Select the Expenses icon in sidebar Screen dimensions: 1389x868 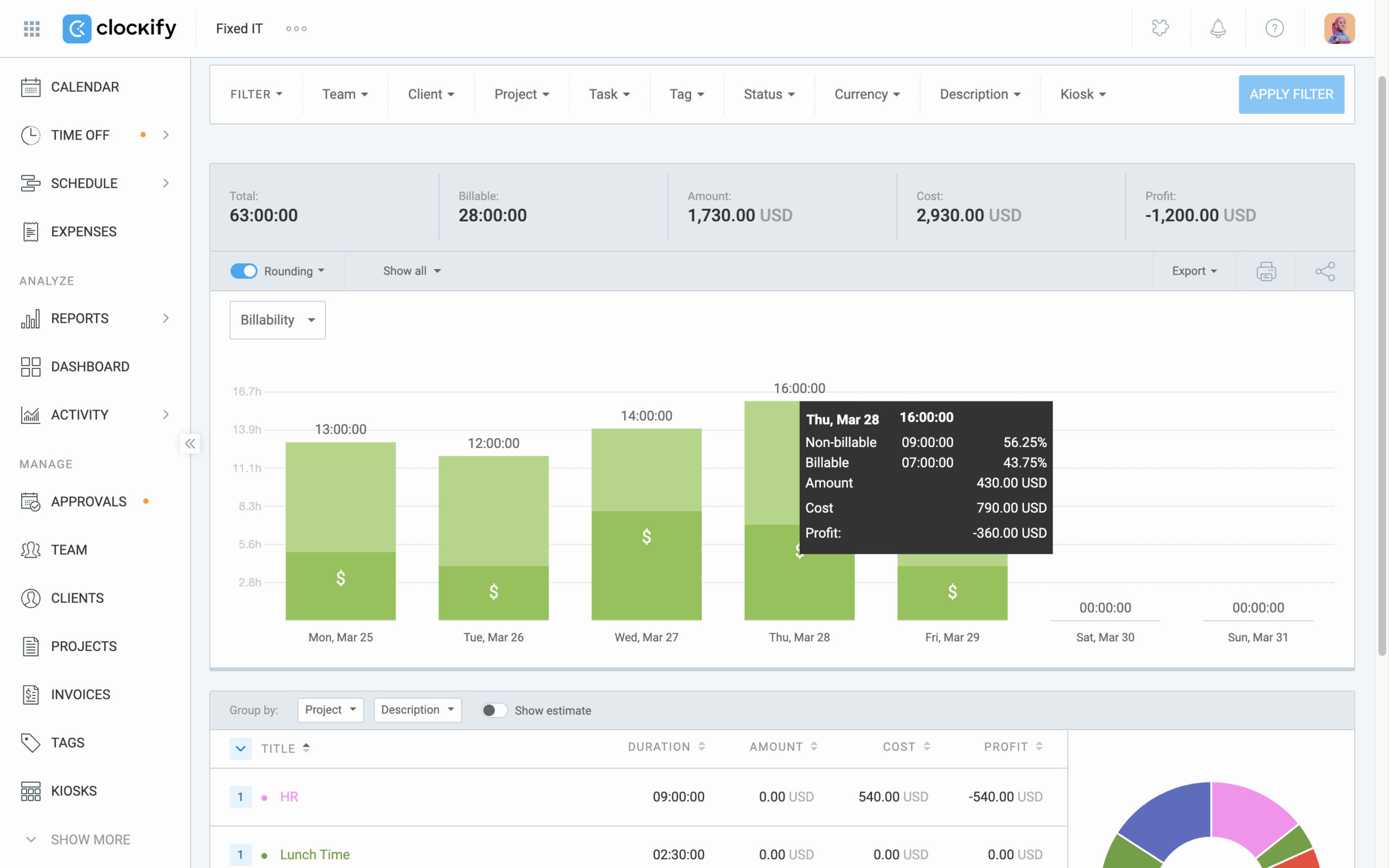click(x=30, y=231)
